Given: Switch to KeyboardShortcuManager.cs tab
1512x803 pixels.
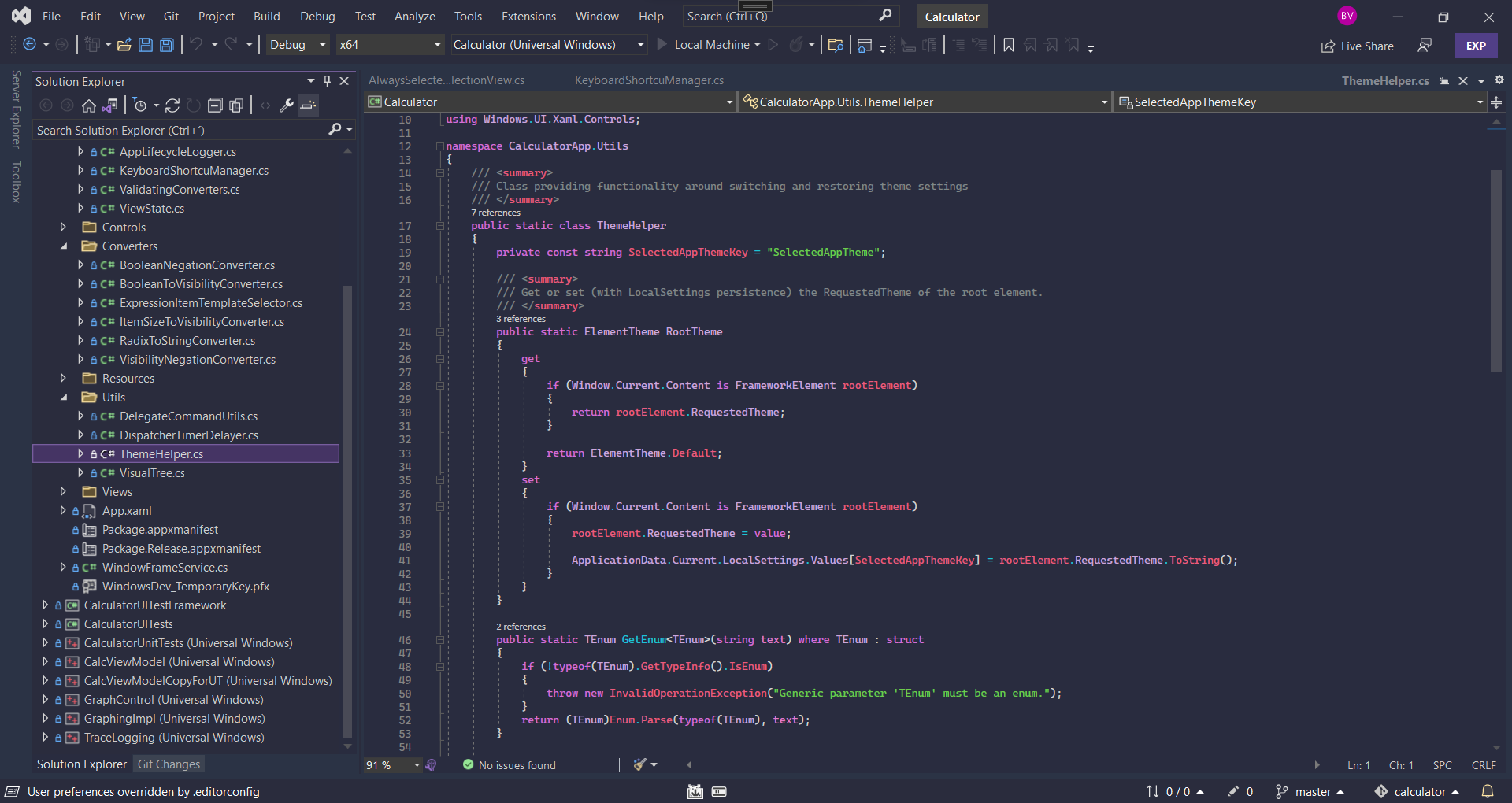Looking at the screenshot, I should (649, 80).
